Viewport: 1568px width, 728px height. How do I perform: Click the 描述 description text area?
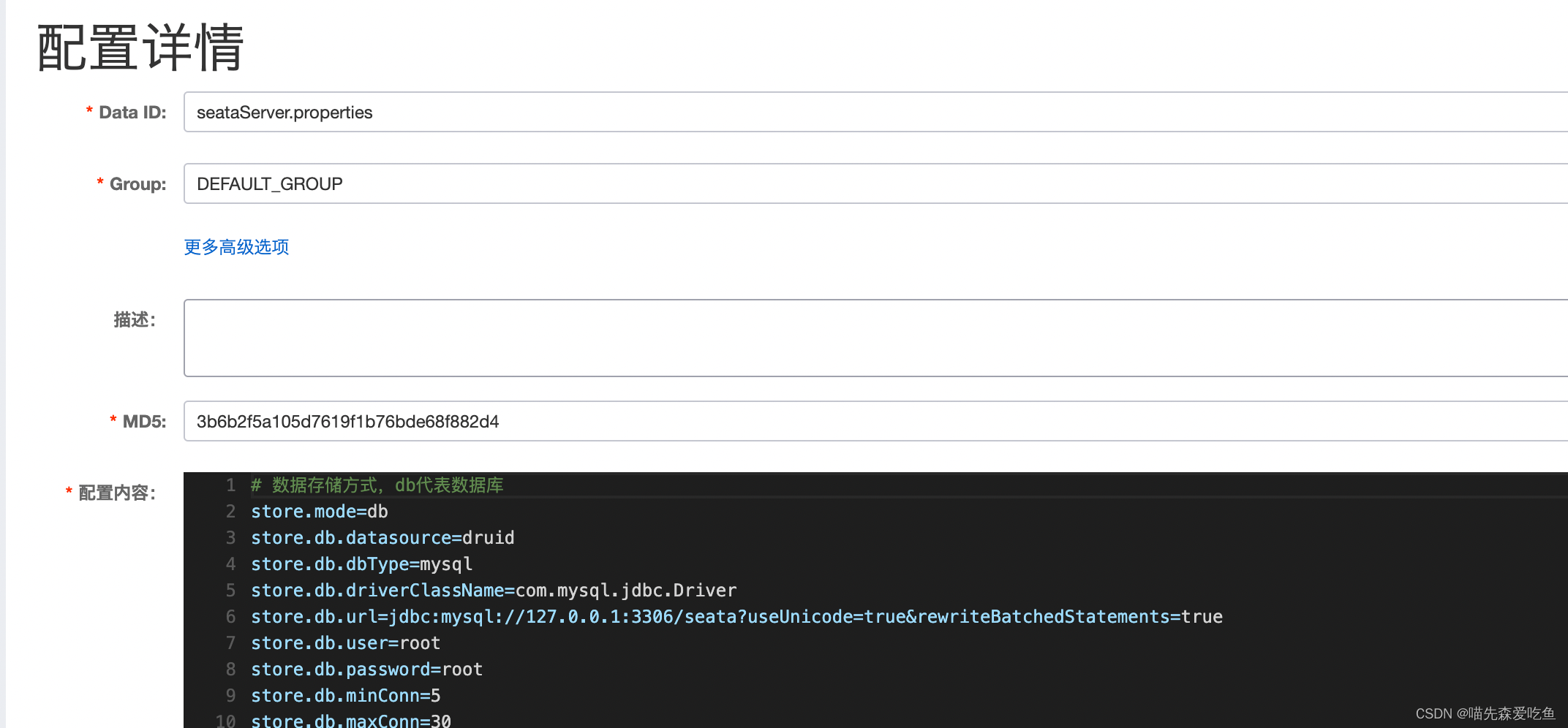coord(875,338)
